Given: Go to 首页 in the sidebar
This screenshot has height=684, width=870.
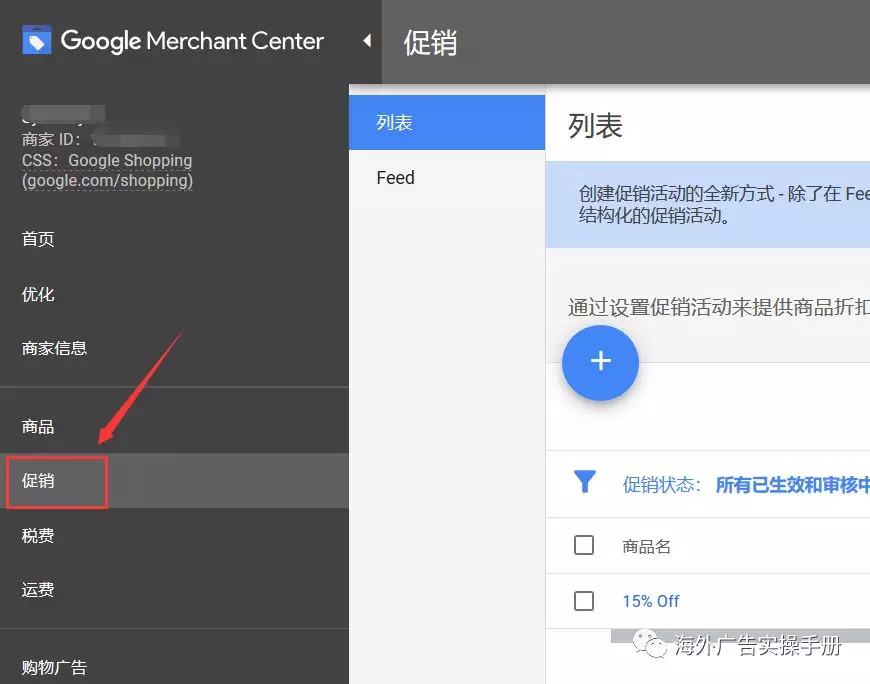Looking at the screenshot, I should click(38, 239).
